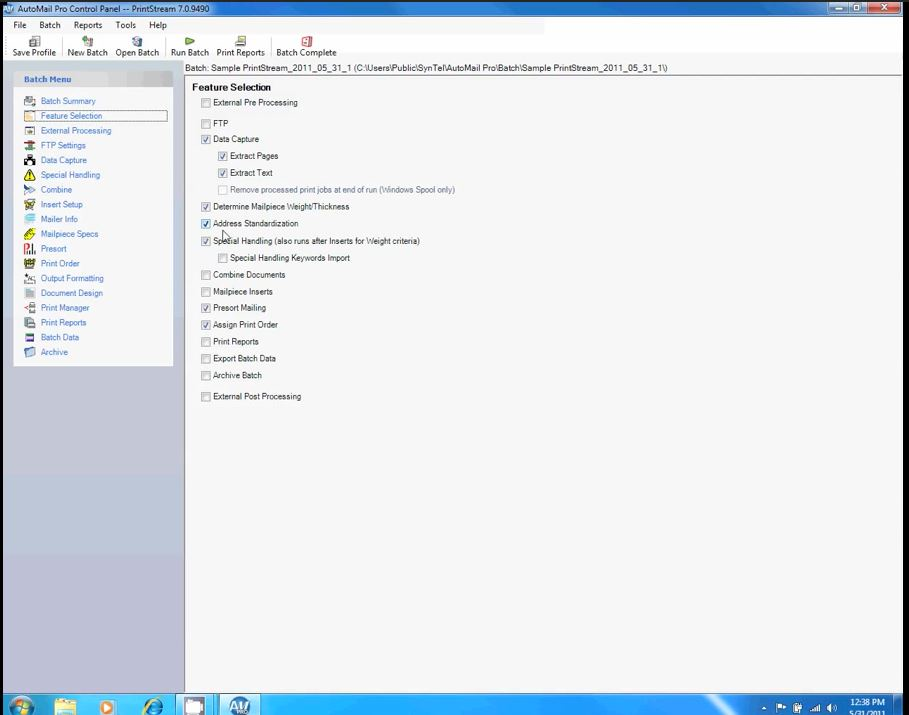The image size is (909, 715).
Task: Open the Tools menu
Action: [124, 24]
